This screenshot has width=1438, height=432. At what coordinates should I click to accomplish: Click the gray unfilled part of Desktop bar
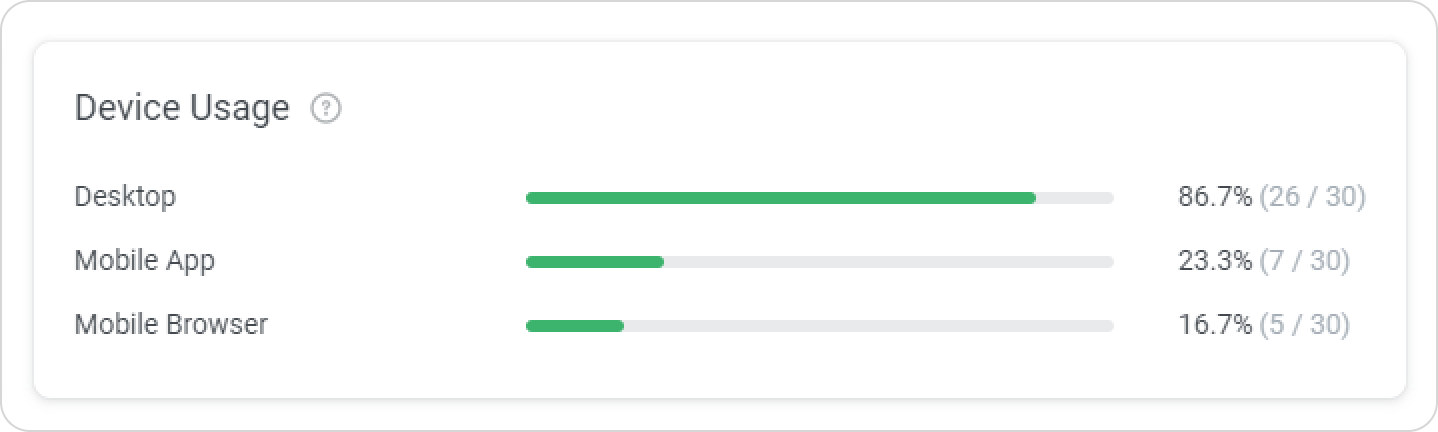tap(1075, 198)
